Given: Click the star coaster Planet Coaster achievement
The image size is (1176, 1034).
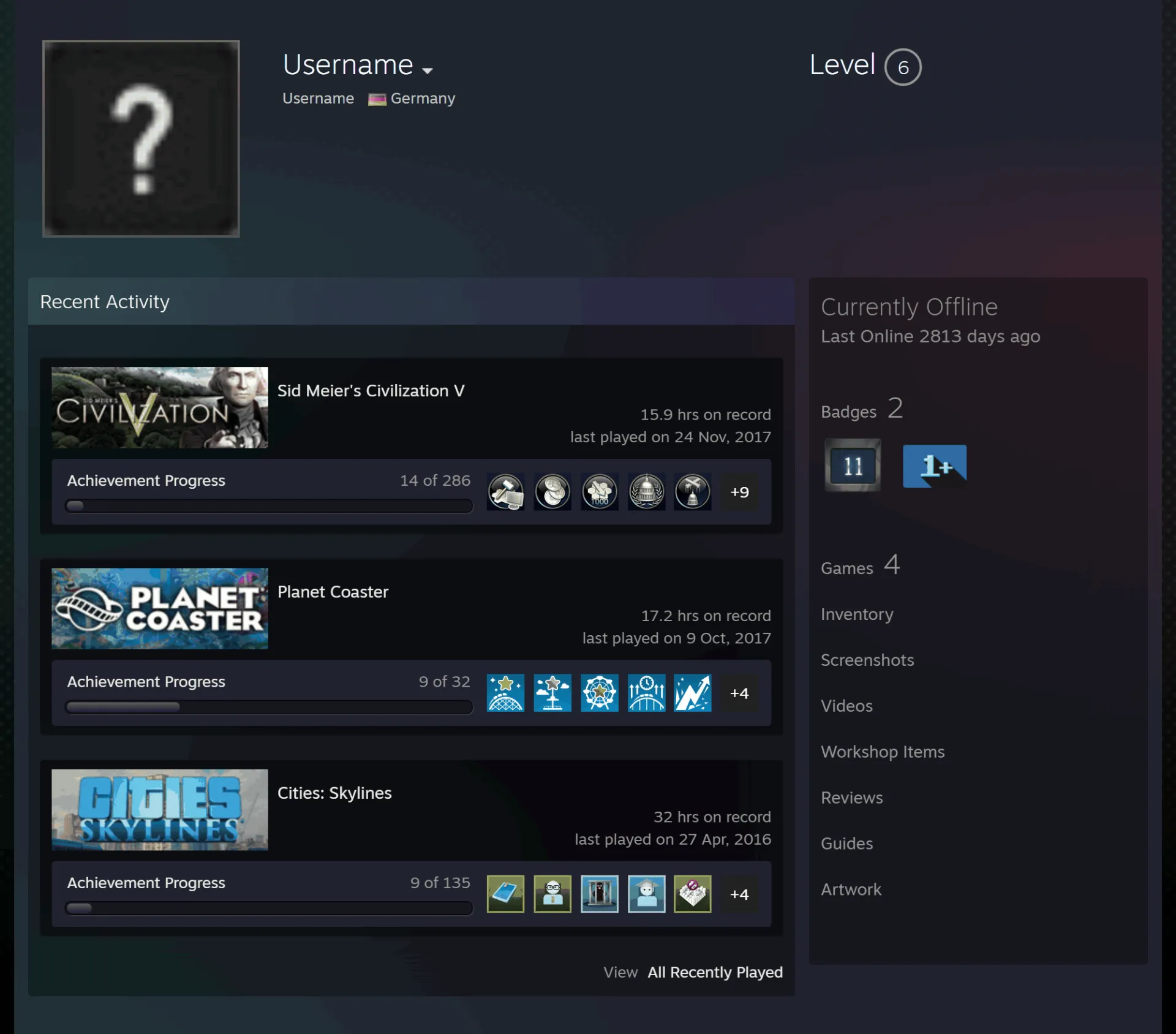Looking at the screenshot, I should coord(505,693).
